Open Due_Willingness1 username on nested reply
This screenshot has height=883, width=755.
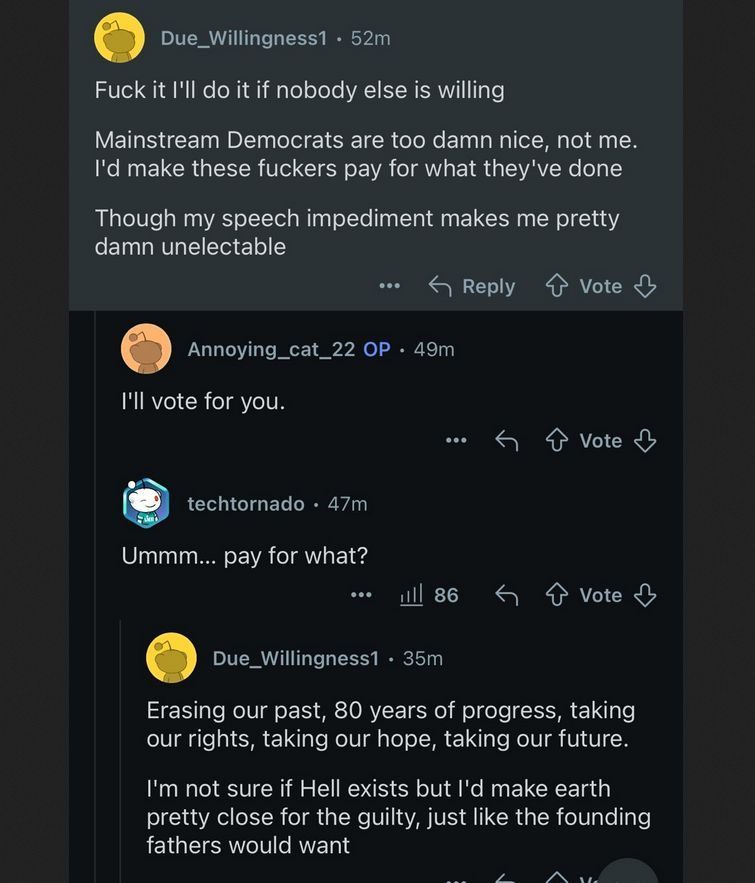296,658
